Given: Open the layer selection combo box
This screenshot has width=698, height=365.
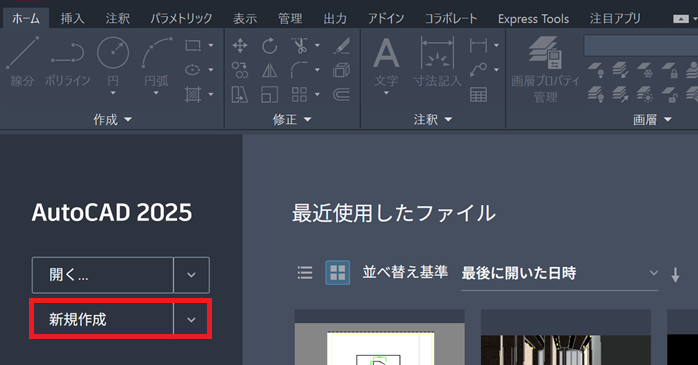Looking at the screenshot, I should [x=641, y=45].
